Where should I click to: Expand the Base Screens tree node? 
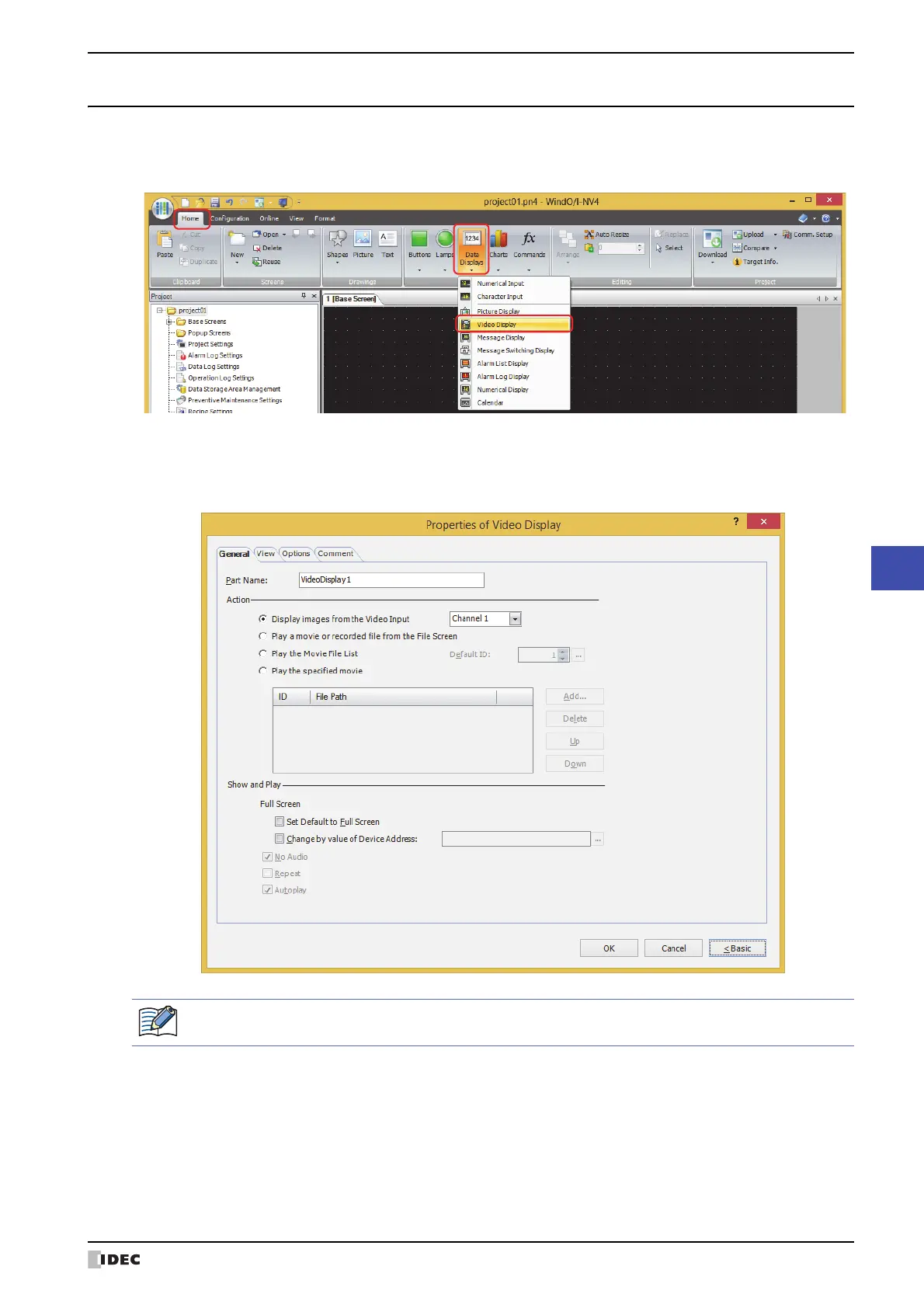170,322
